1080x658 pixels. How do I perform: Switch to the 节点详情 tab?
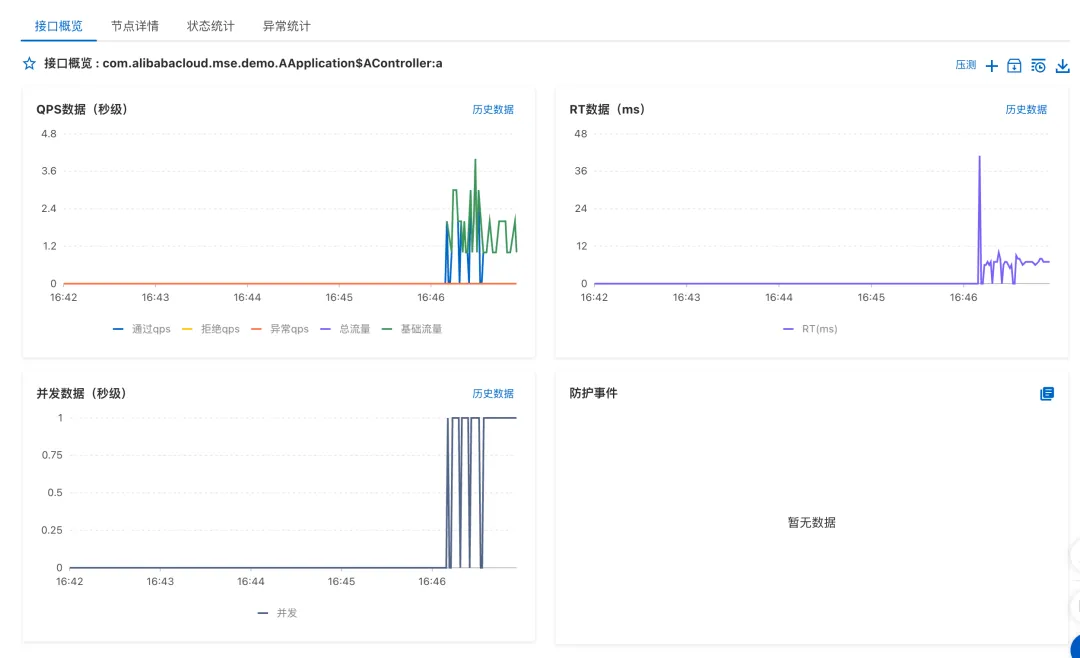coord(135,26)
